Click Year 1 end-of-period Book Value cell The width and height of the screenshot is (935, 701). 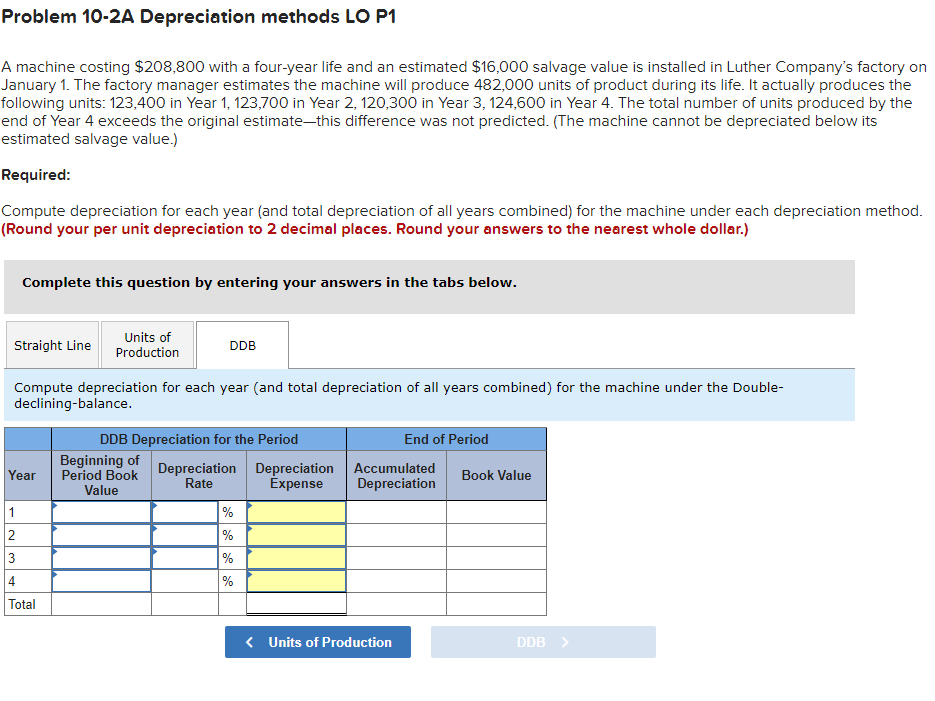(x=496, y=512)
